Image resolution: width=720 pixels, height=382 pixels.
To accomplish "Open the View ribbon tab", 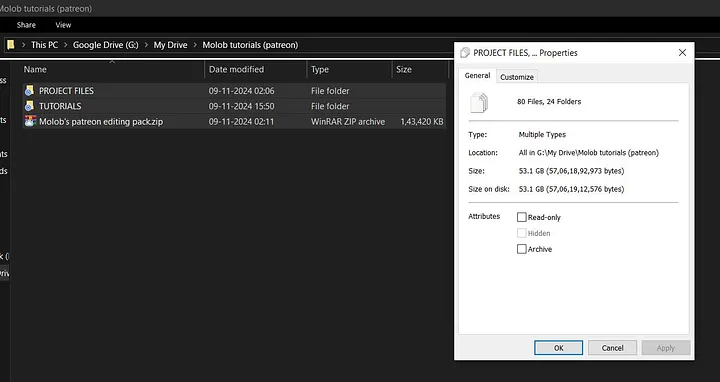I will coord(63,25).
